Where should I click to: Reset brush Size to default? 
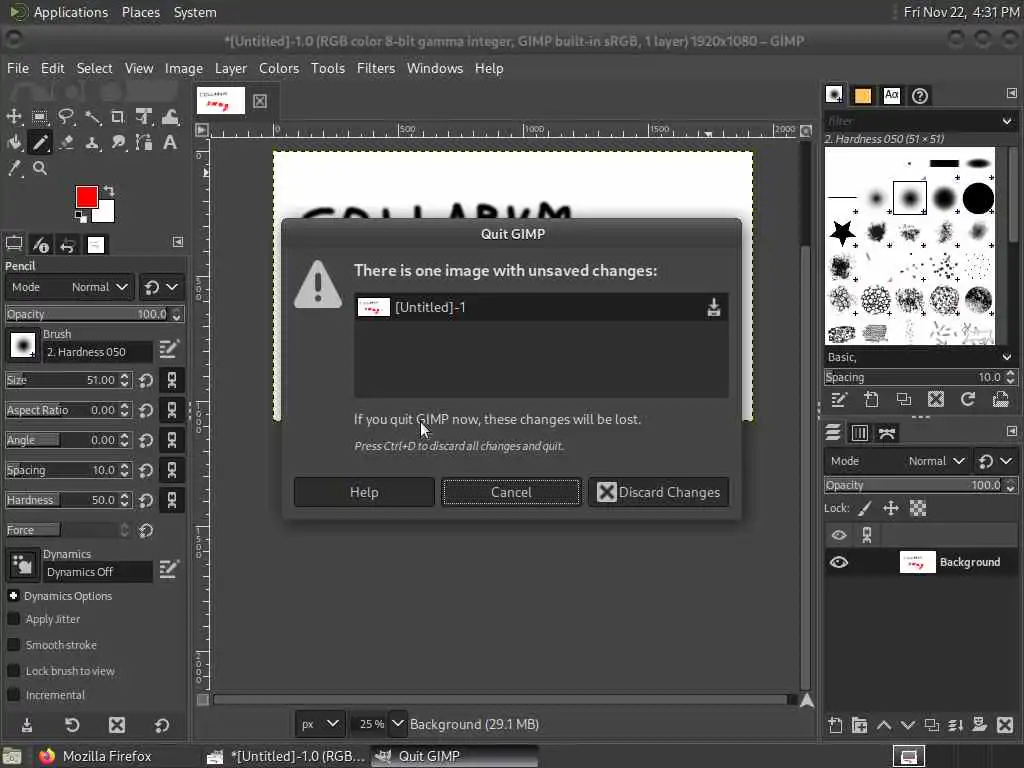146,381
